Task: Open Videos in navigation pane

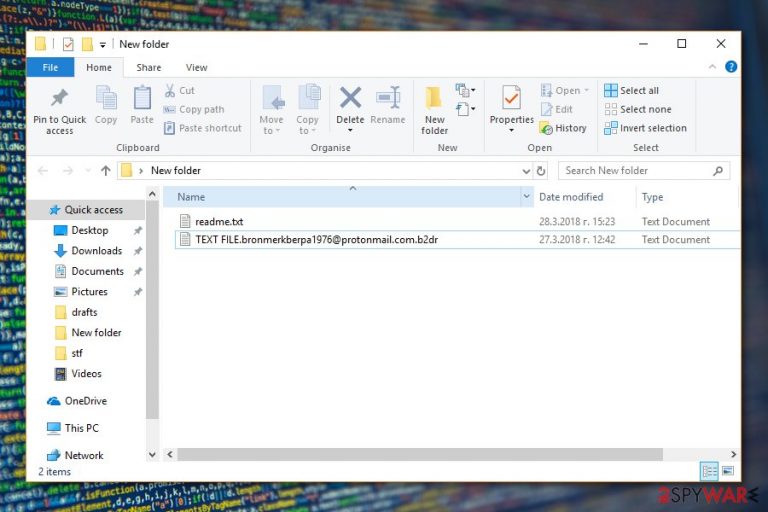Action: 86,373
